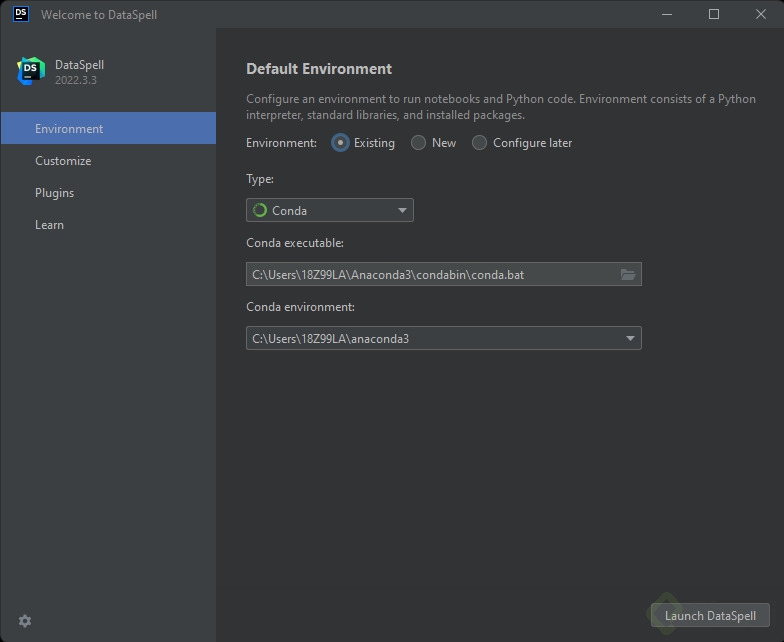The height and width of the screenshot is (642, 784).
Task: Minimize the Welcome to DataSpell window
Action: coord(666,14)
